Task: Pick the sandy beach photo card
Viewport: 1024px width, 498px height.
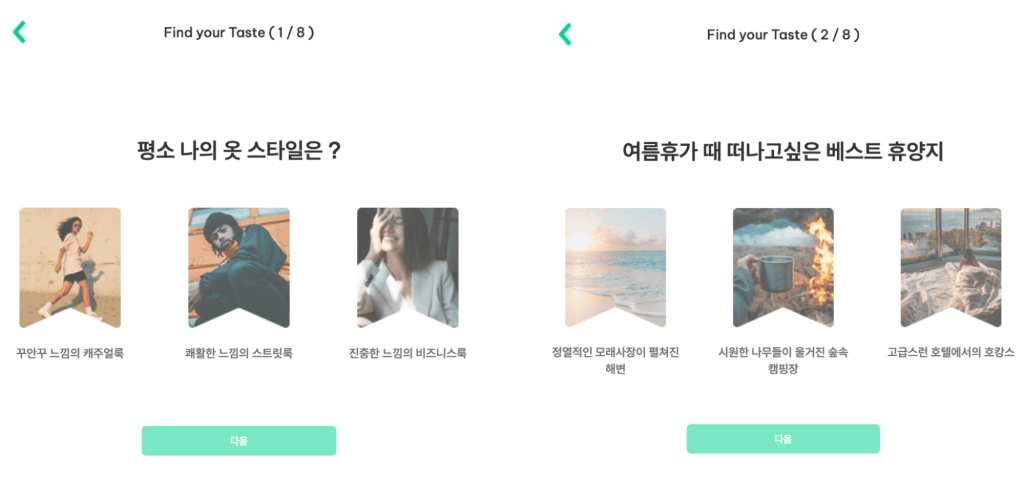Action: coord(615,268)
